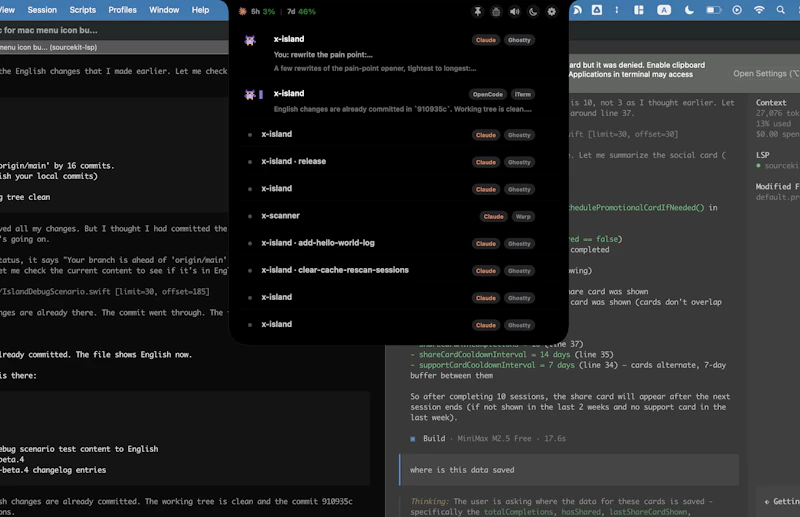Click Ghostty badge in add-hello-world-log row

coord(519,243)
